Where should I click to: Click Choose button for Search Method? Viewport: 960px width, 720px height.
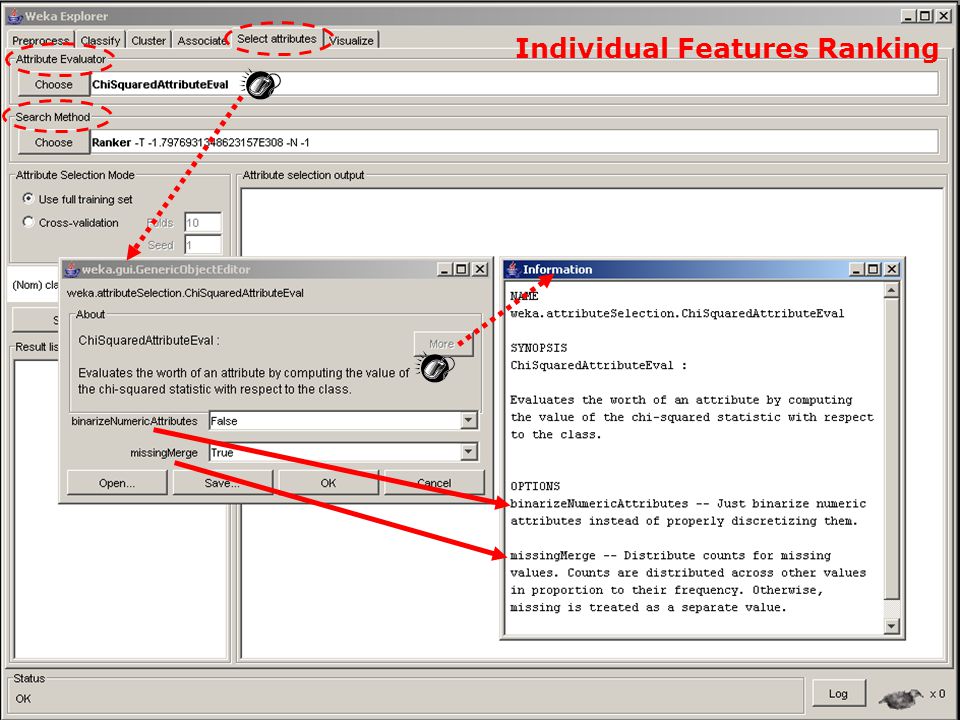54,142
